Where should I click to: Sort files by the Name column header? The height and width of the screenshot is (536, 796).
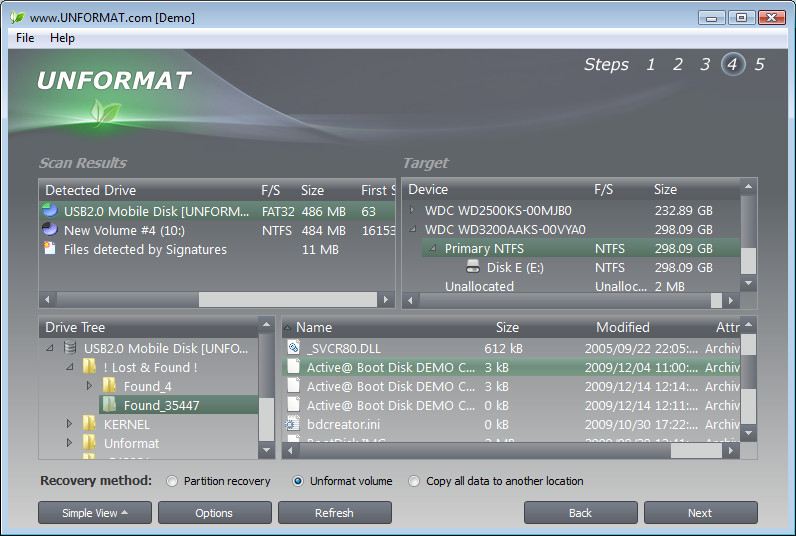(314, 327)
